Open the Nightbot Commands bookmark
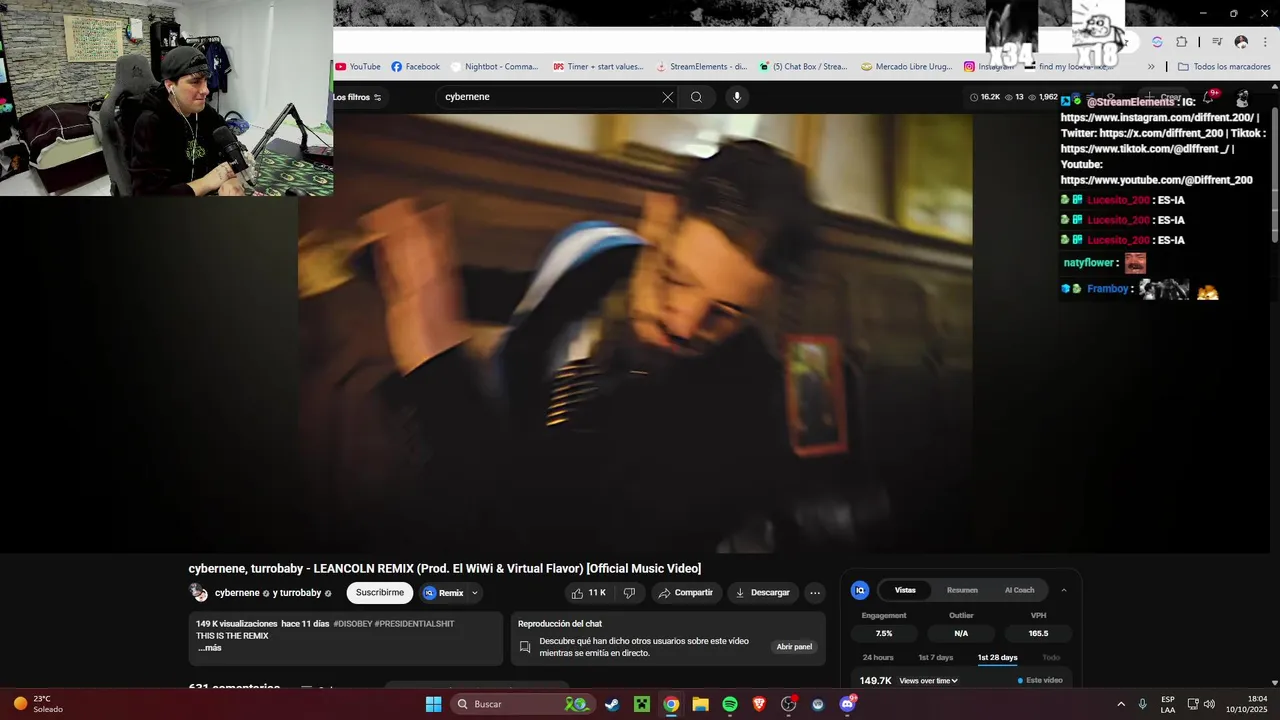Image resolution: width=1280 pixels, height=720 pixels. tap(494, 67)
